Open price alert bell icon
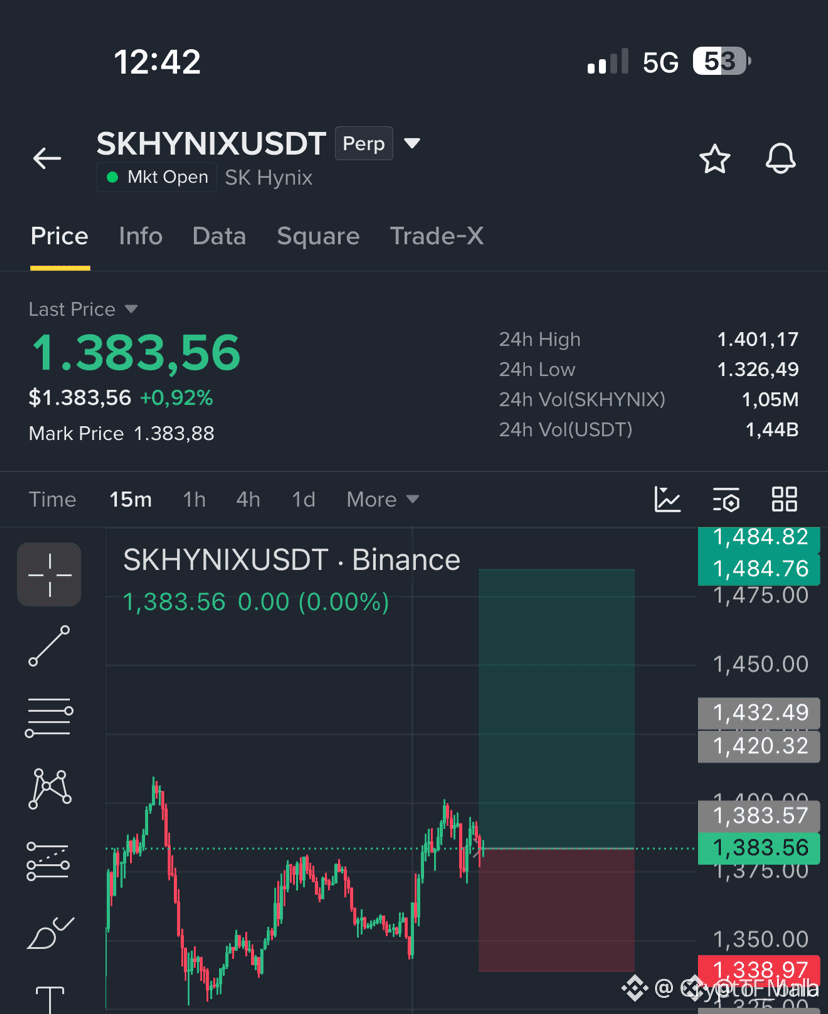Screen dimensions: 828x1014 [x=781, y=158]
